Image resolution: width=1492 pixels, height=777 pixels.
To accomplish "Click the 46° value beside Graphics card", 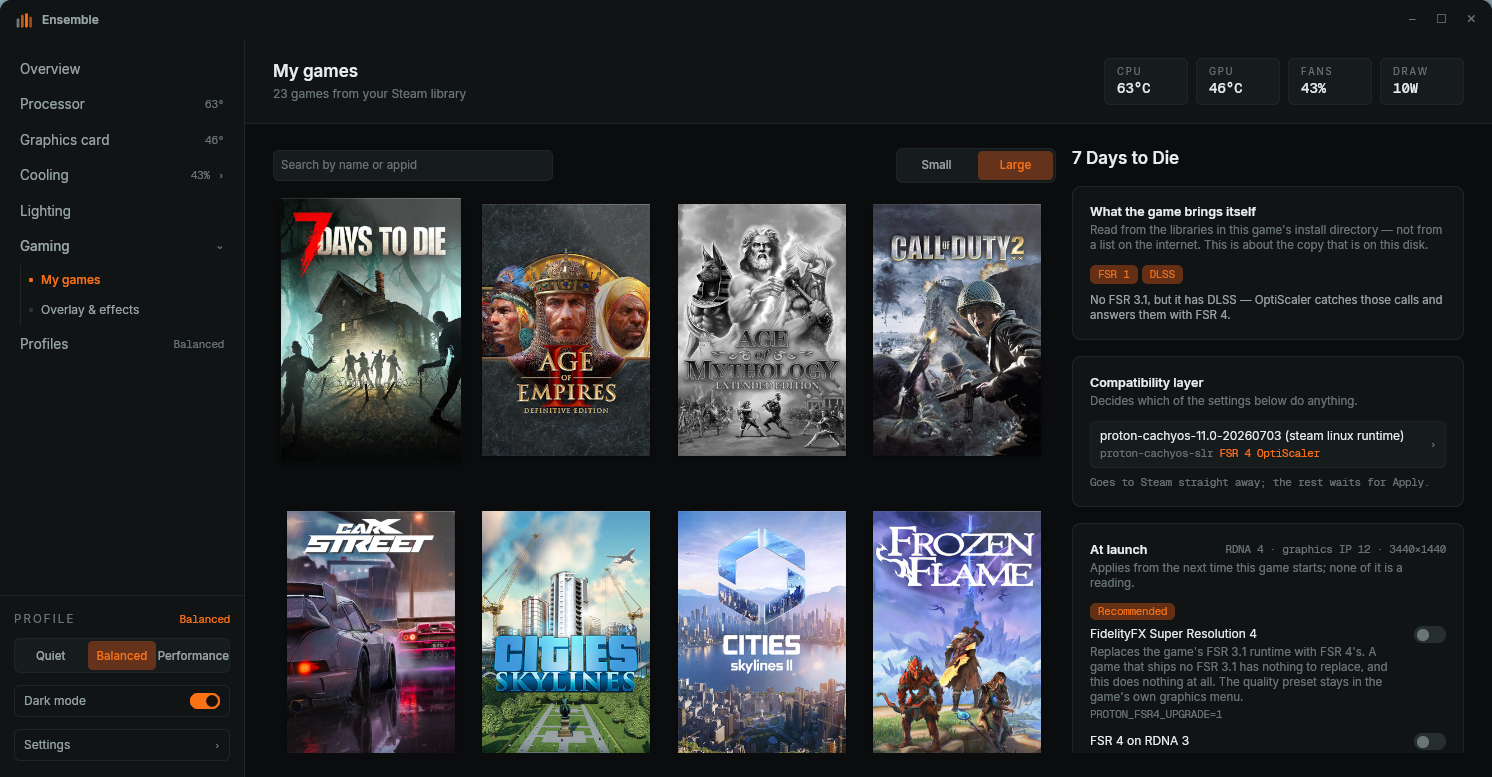I will click(x=214, y=141).
